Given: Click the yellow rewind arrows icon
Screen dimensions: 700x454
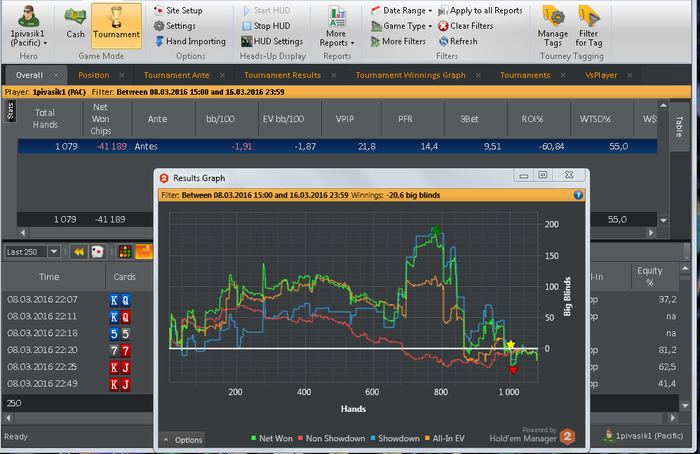Looking at the screenshot, I should coord(79,252).
